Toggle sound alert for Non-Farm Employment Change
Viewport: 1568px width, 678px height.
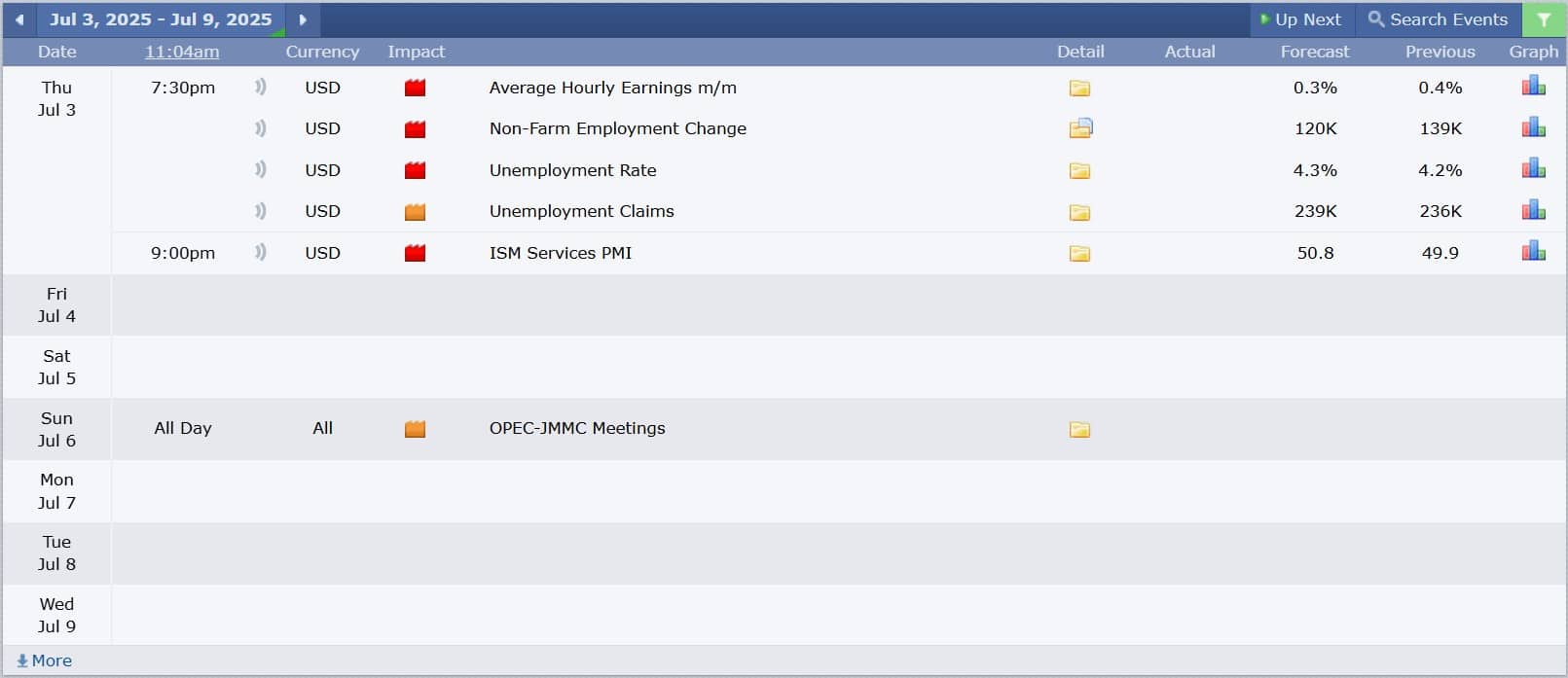(260, 127)
